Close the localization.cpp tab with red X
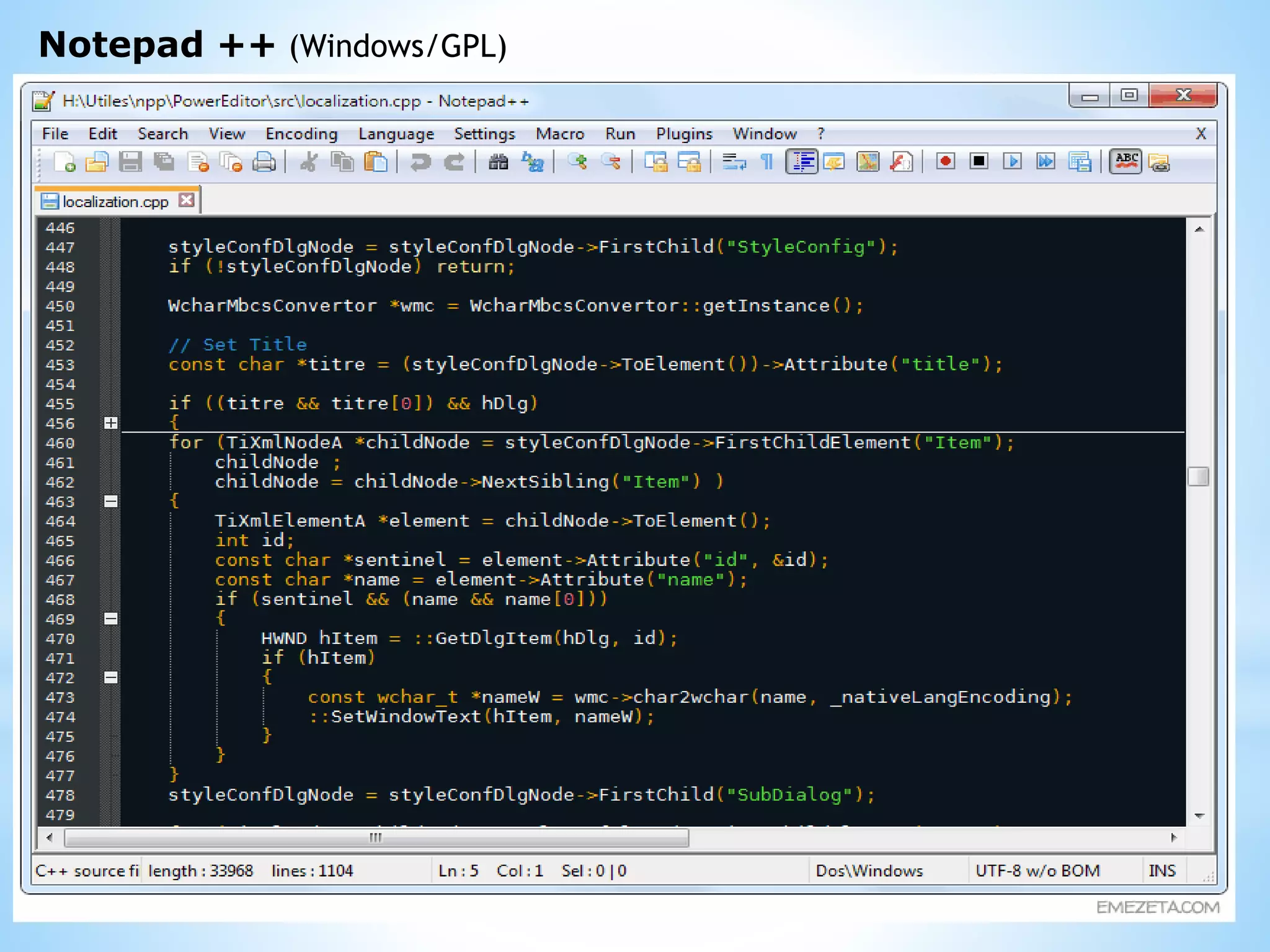 [187, 200]
